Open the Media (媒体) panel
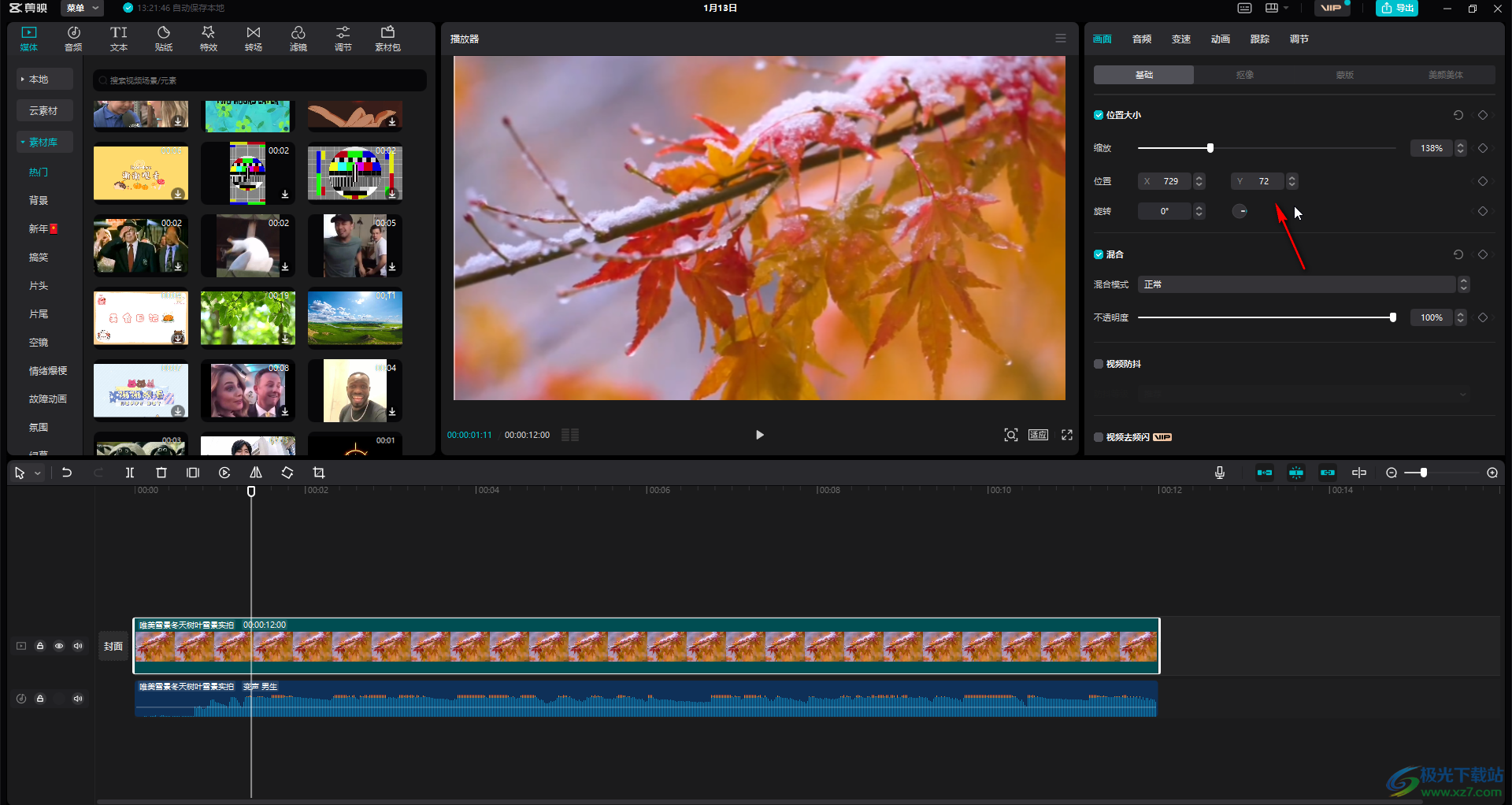The height and width of the screenshot is (805, 1512). coord(29,39)
